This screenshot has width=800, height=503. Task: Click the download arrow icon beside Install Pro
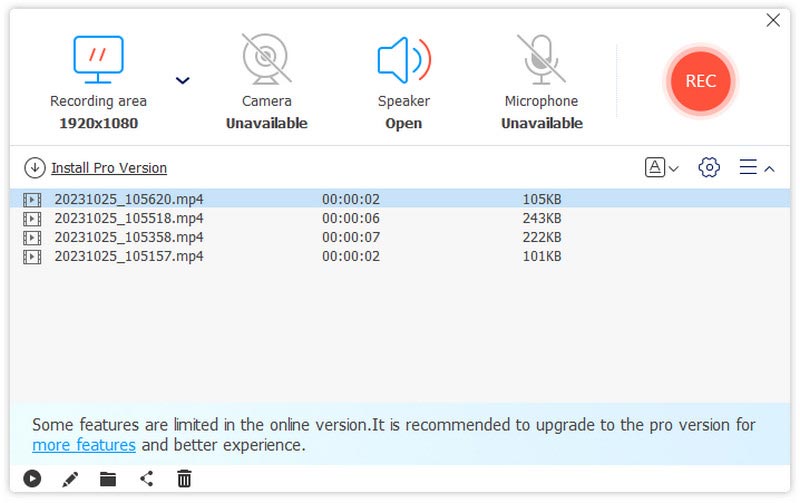click(35, 168)
